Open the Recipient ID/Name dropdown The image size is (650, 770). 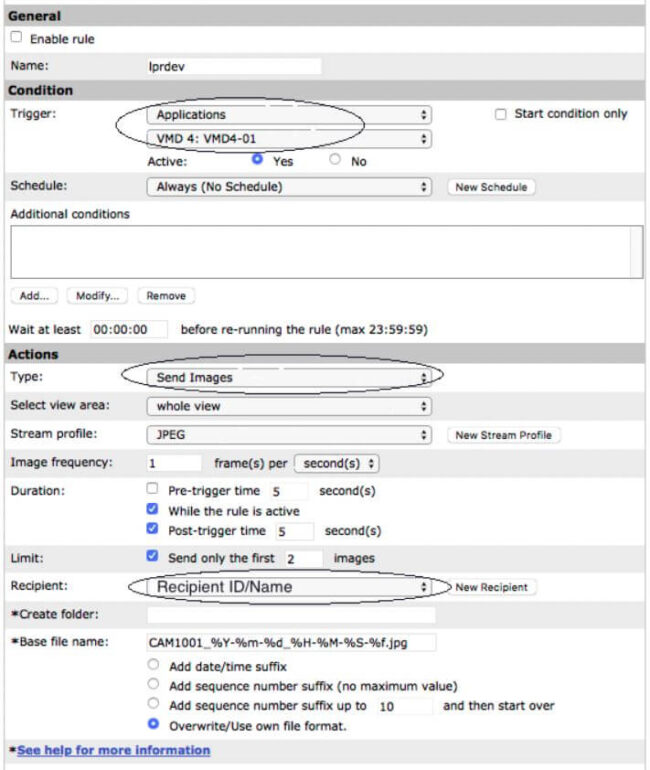[x=289, y=587]
